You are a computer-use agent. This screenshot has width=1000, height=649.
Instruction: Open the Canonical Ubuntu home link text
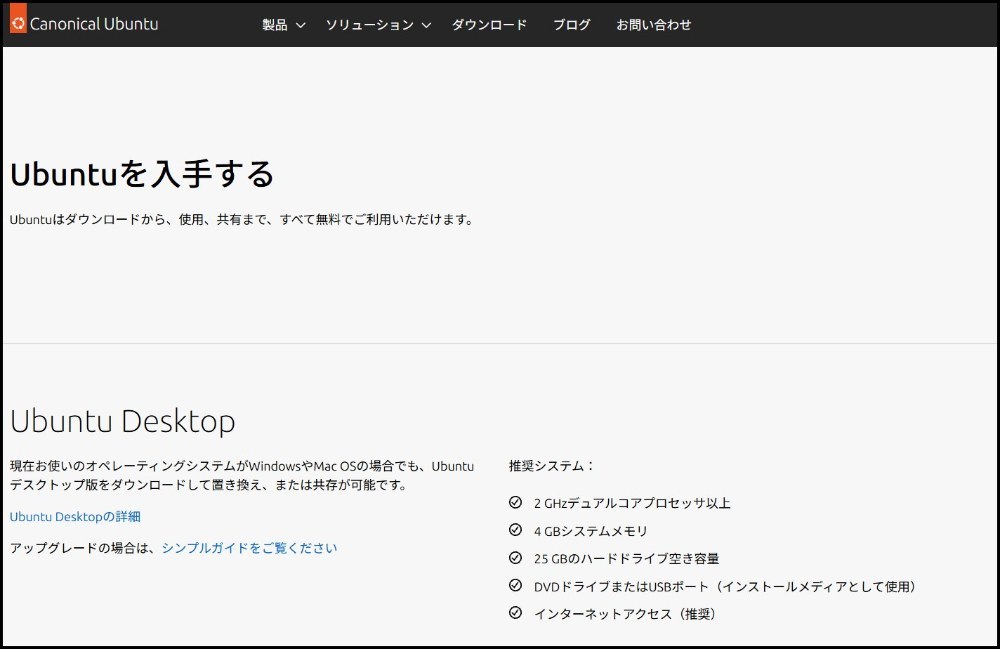pyautogui.click(x=94, y=24)
